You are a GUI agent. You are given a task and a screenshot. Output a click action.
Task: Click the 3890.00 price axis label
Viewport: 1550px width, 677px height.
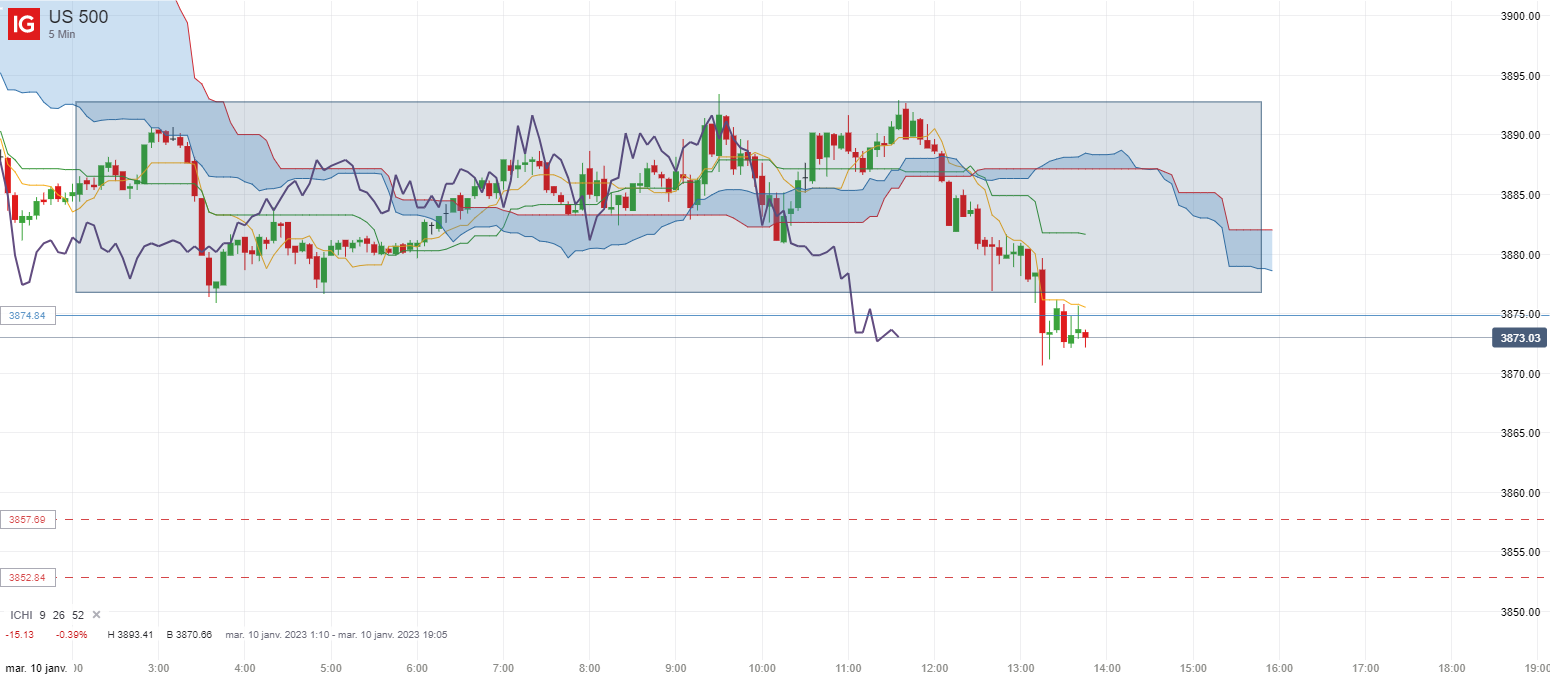click(1520, 135)
